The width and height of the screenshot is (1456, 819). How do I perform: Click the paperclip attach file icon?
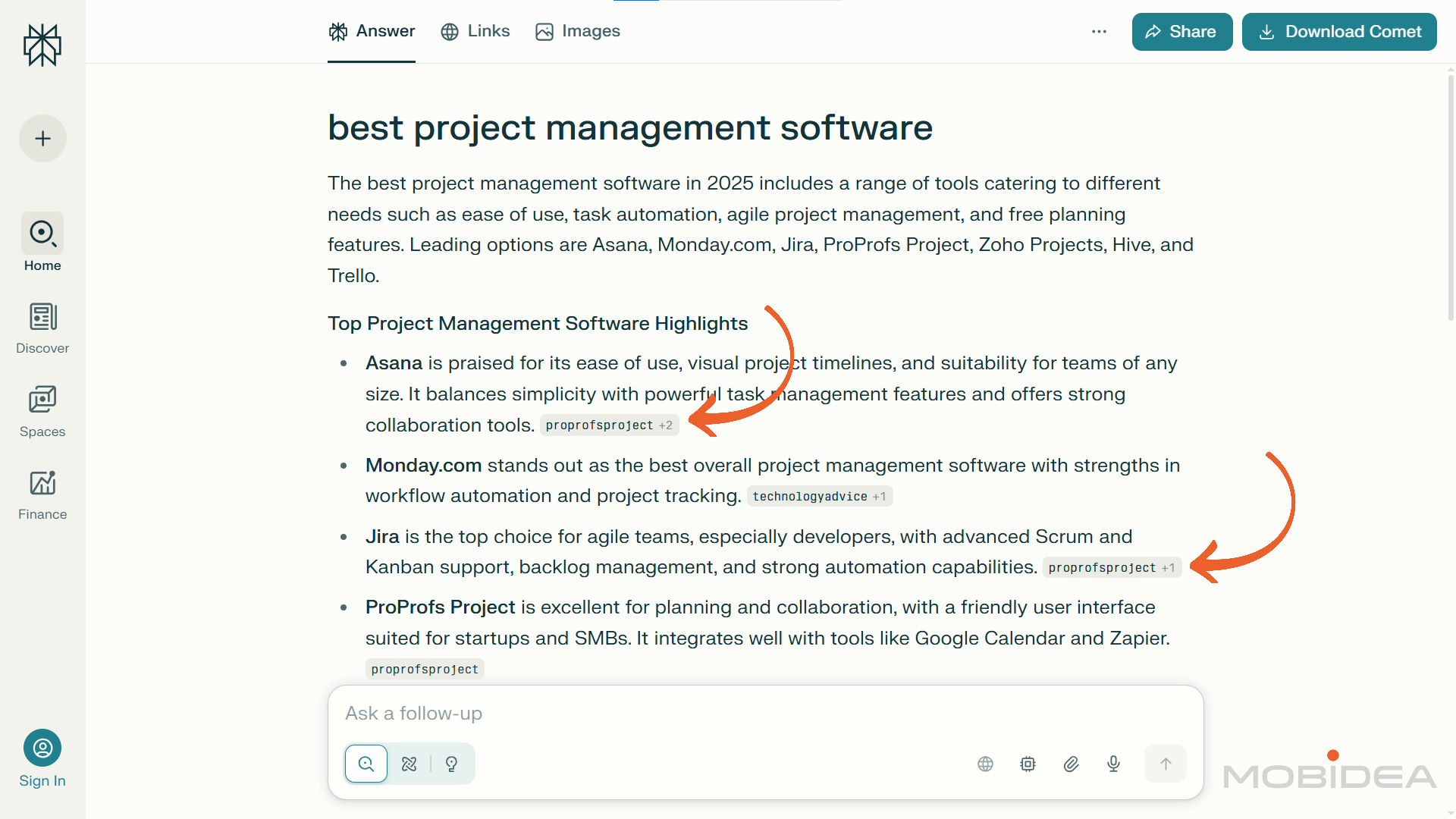[1071, 764]
